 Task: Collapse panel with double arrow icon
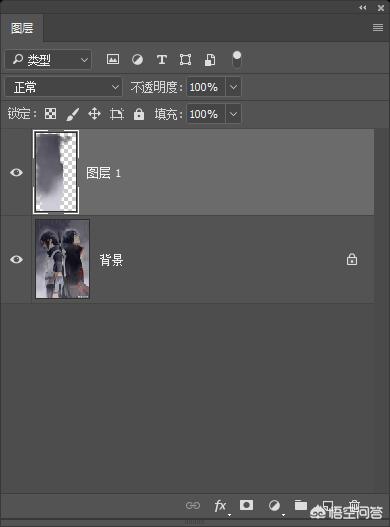tap(362, 8)
